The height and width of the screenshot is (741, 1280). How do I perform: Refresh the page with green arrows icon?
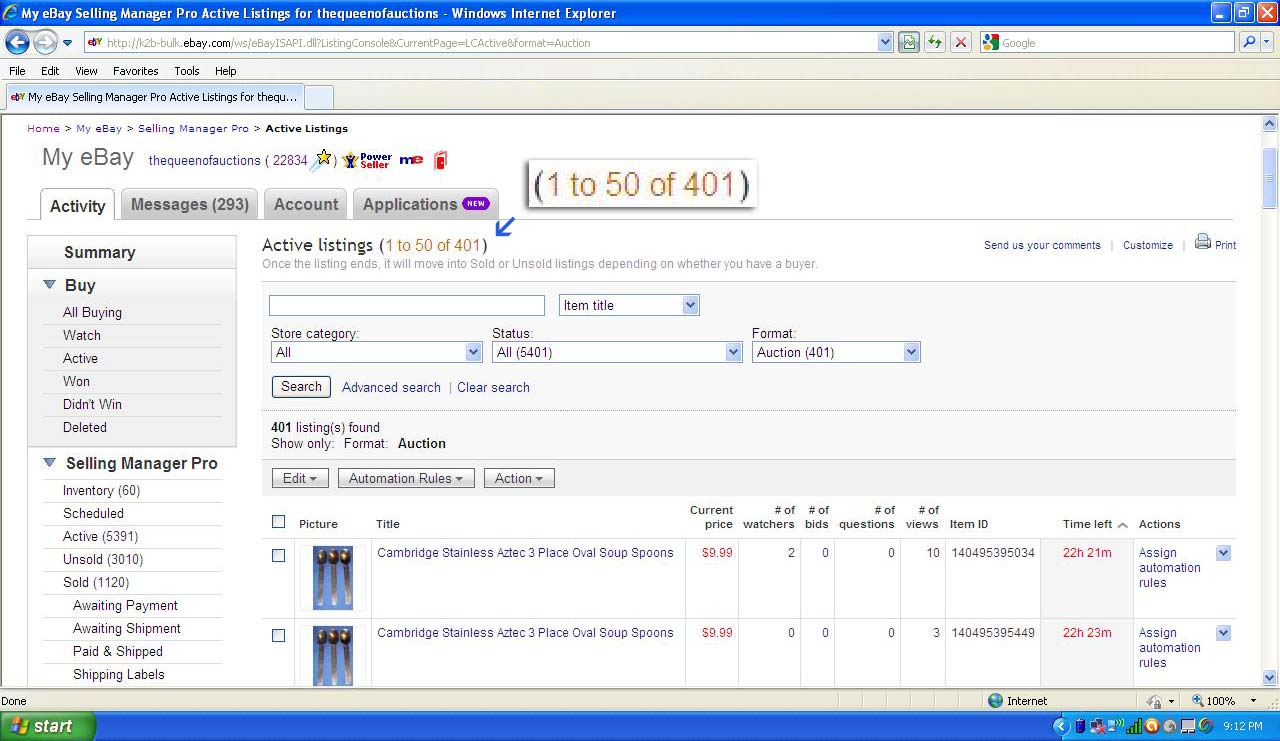tap(935, 42)
